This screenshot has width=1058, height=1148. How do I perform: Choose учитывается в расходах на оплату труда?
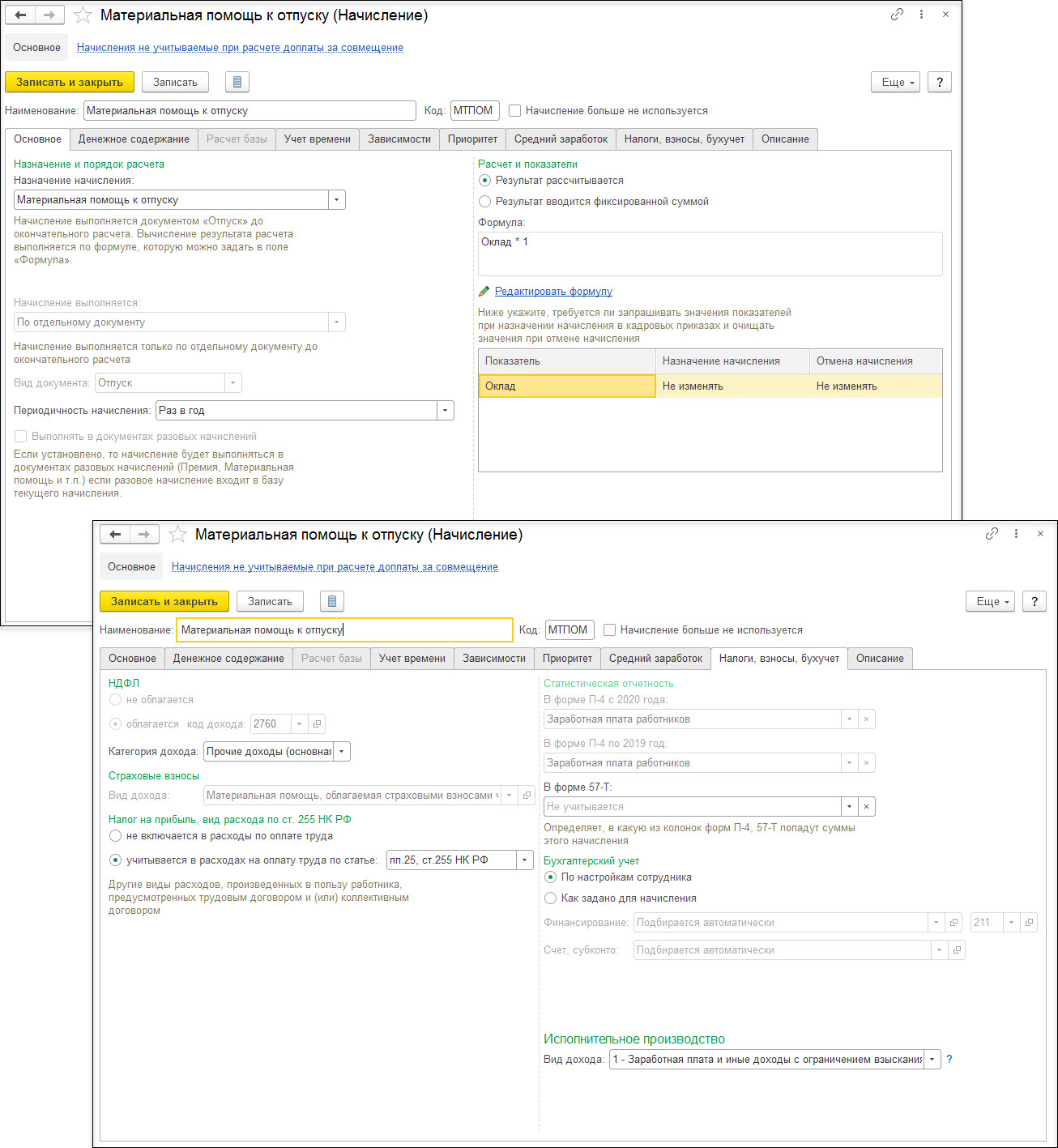pyautogui.click(x=115, y=860)
